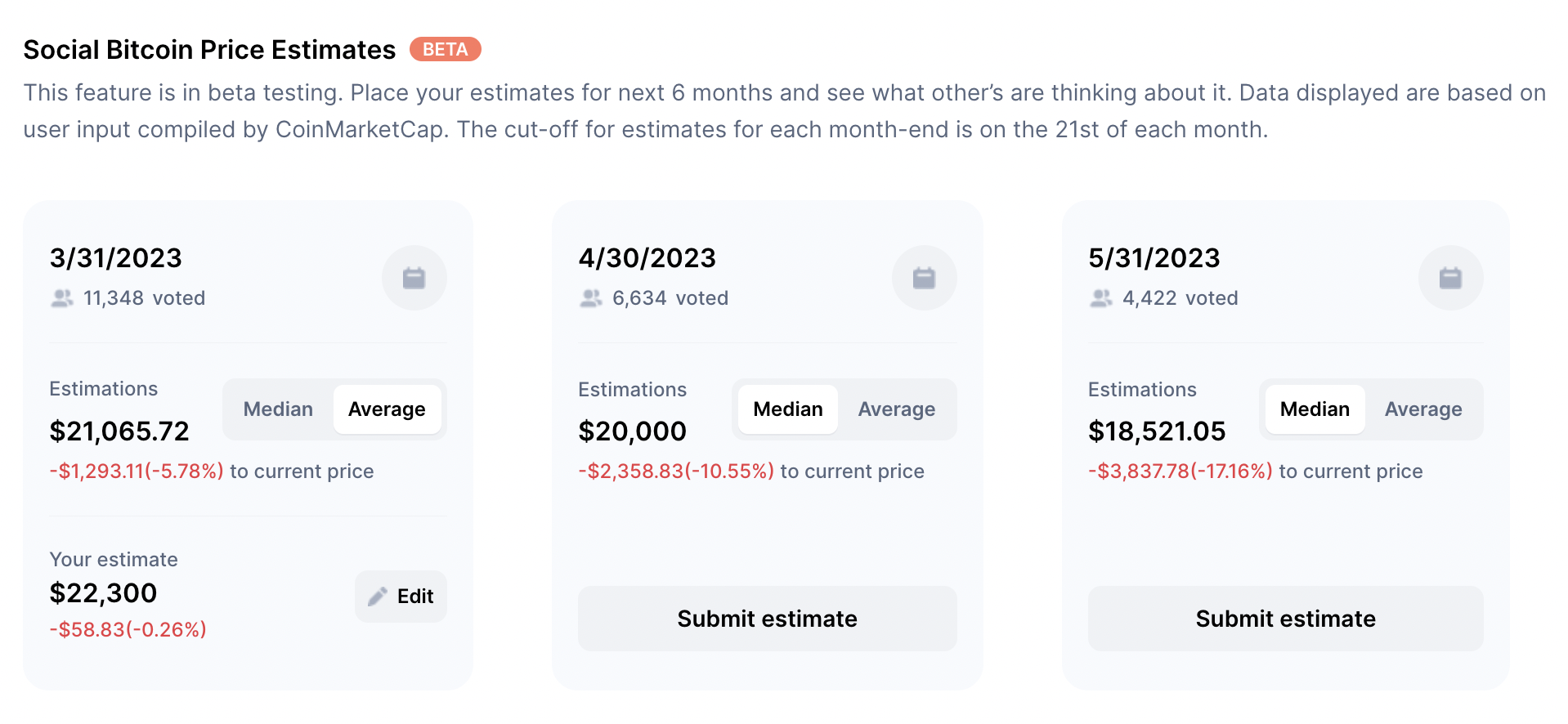Switch the 3/31/2023 estimation to Median
This screenshot has height=724, width=1568.
tap(278, 409)
